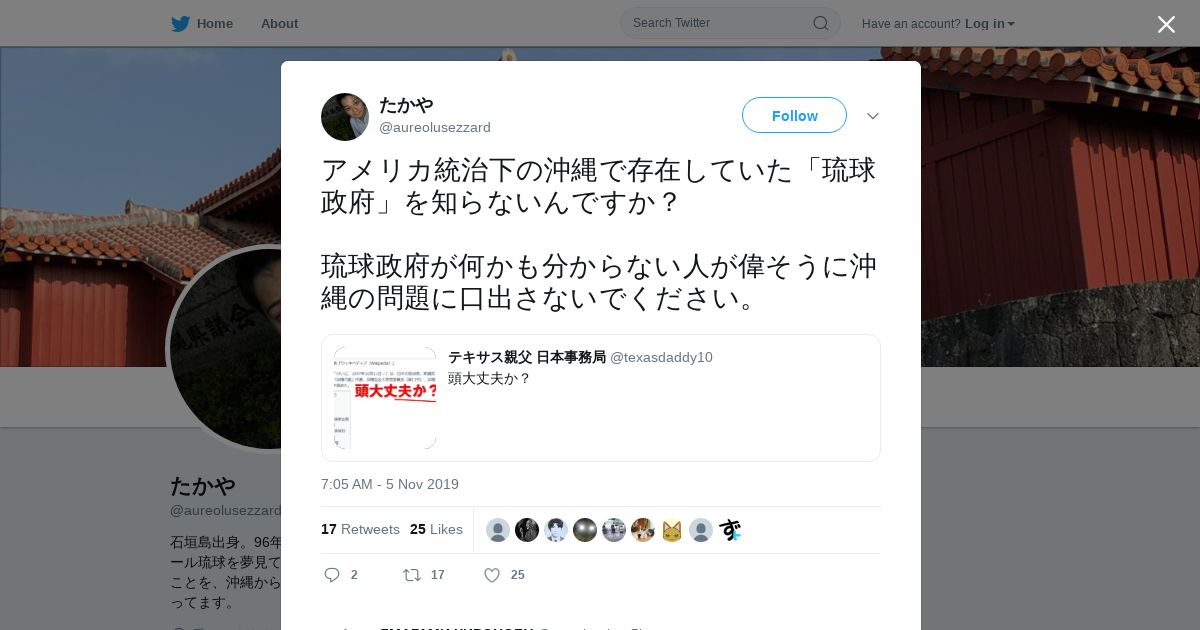
Task: Open the tweet options chevron dropdown
Action: (873, 116)
